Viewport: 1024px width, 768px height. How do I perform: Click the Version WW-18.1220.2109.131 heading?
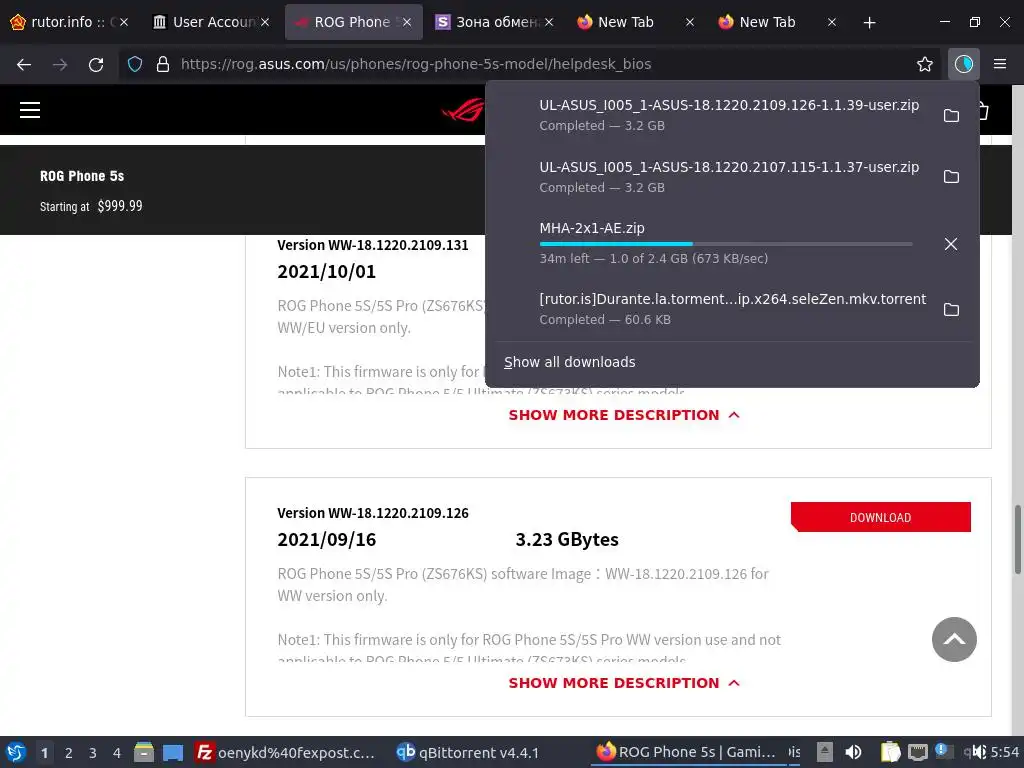click(372, 245)
